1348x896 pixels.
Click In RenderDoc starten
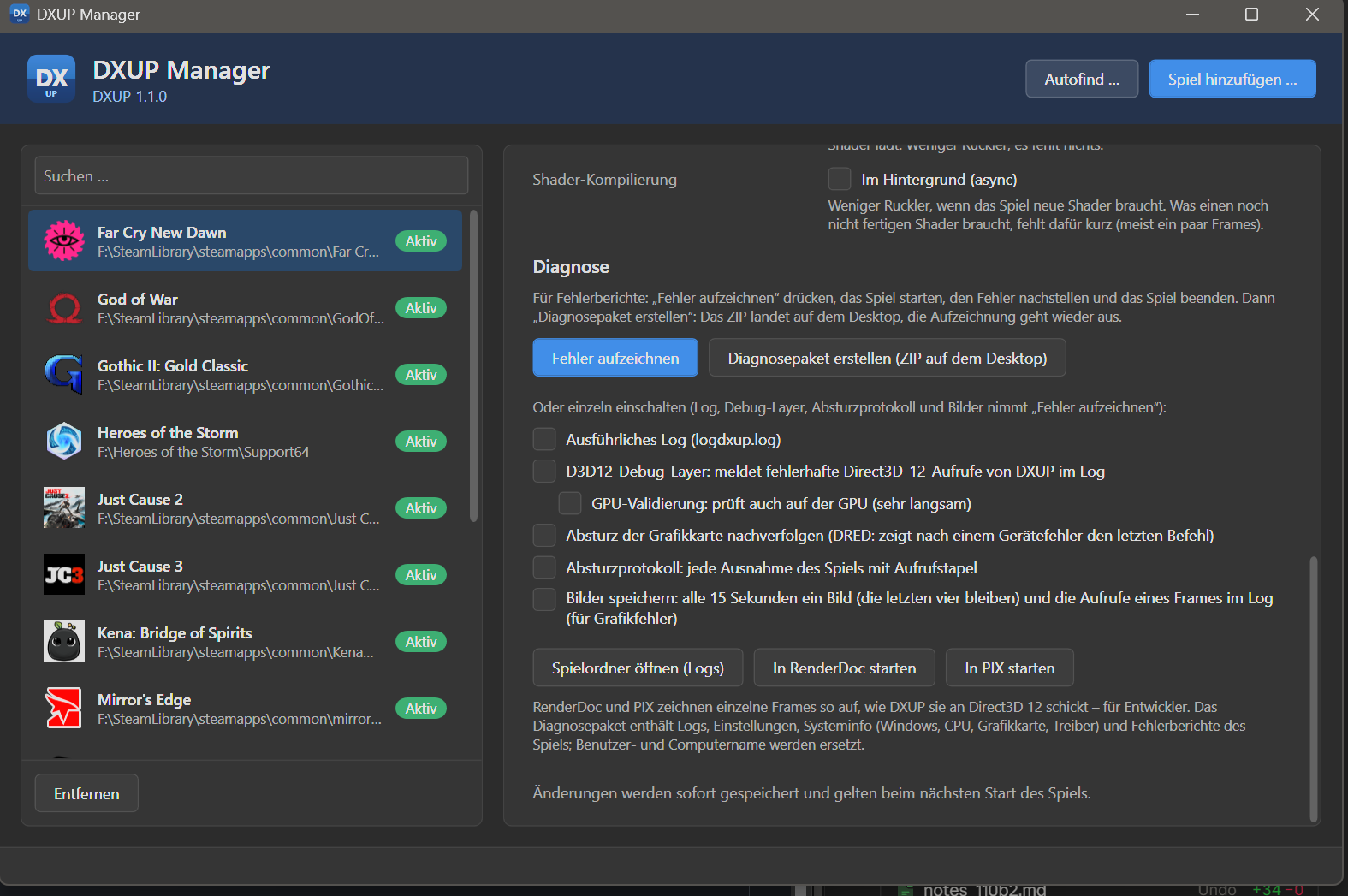tap(845, 668)
